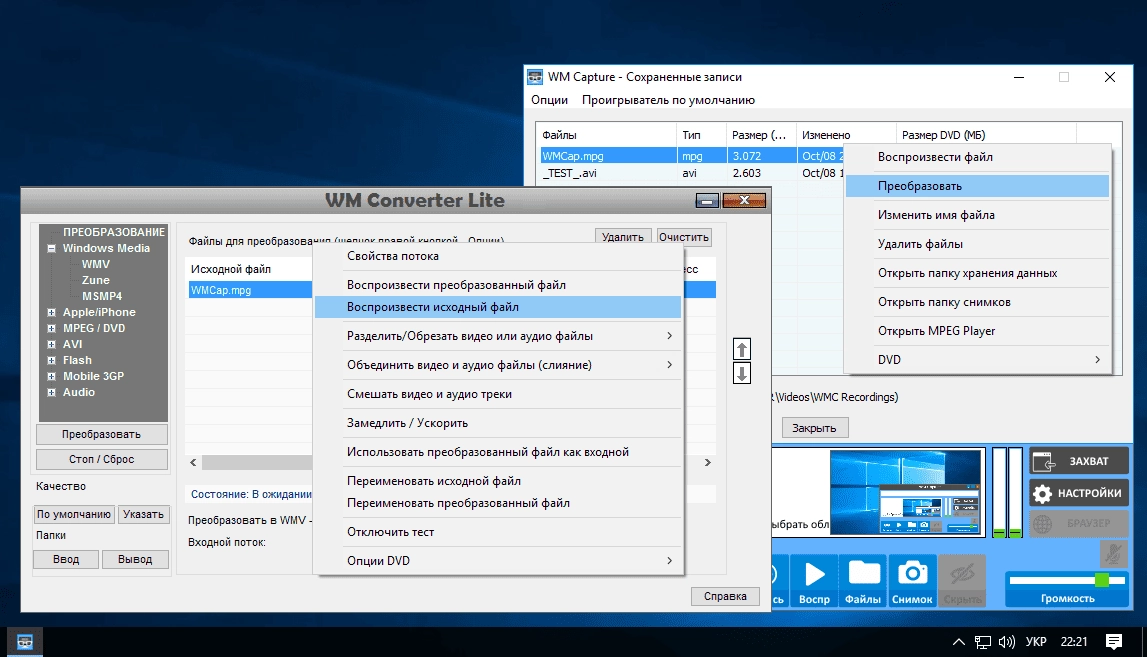
Task: Choose Смешать видео и аудио треки
Action: 497,394
